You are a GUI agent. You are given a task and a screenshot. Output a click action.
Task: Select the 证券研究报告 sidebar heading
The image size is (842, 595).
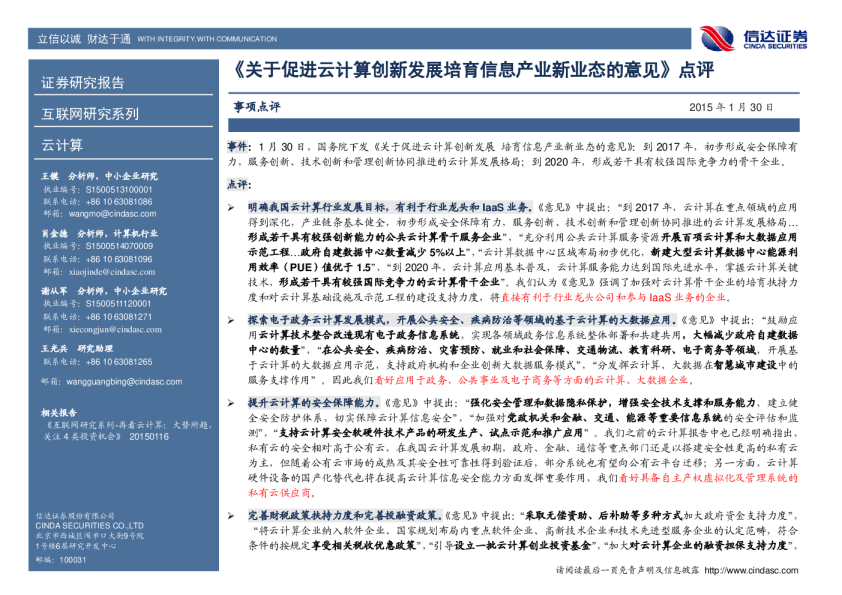click(83, 83)
